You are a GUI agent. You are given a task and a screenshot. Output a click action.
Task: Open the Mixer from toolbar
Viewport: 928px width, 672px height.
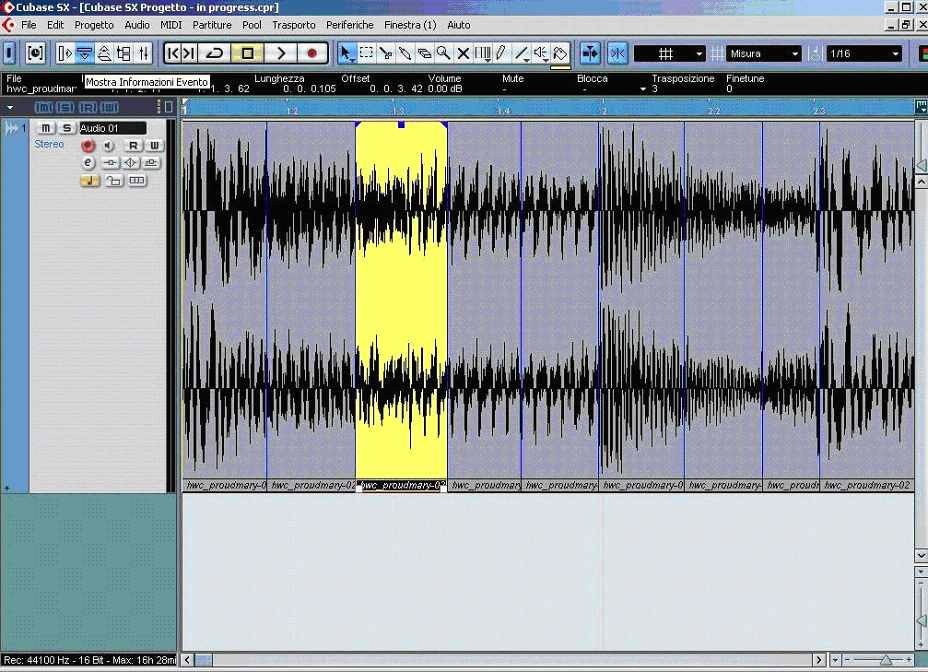[x=144, y=53]
